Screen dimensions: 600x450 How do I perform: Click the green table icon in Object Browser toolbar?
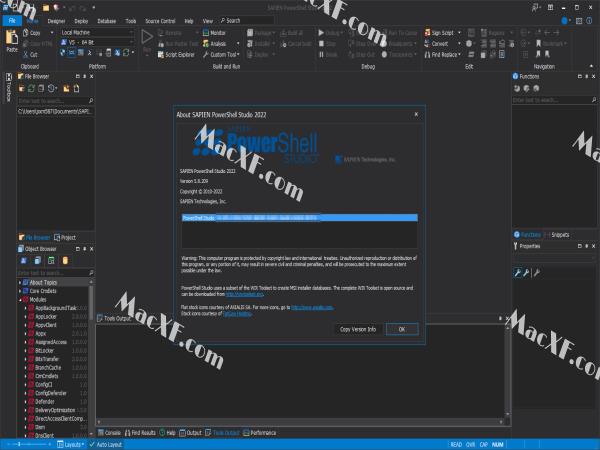(51, 261)
